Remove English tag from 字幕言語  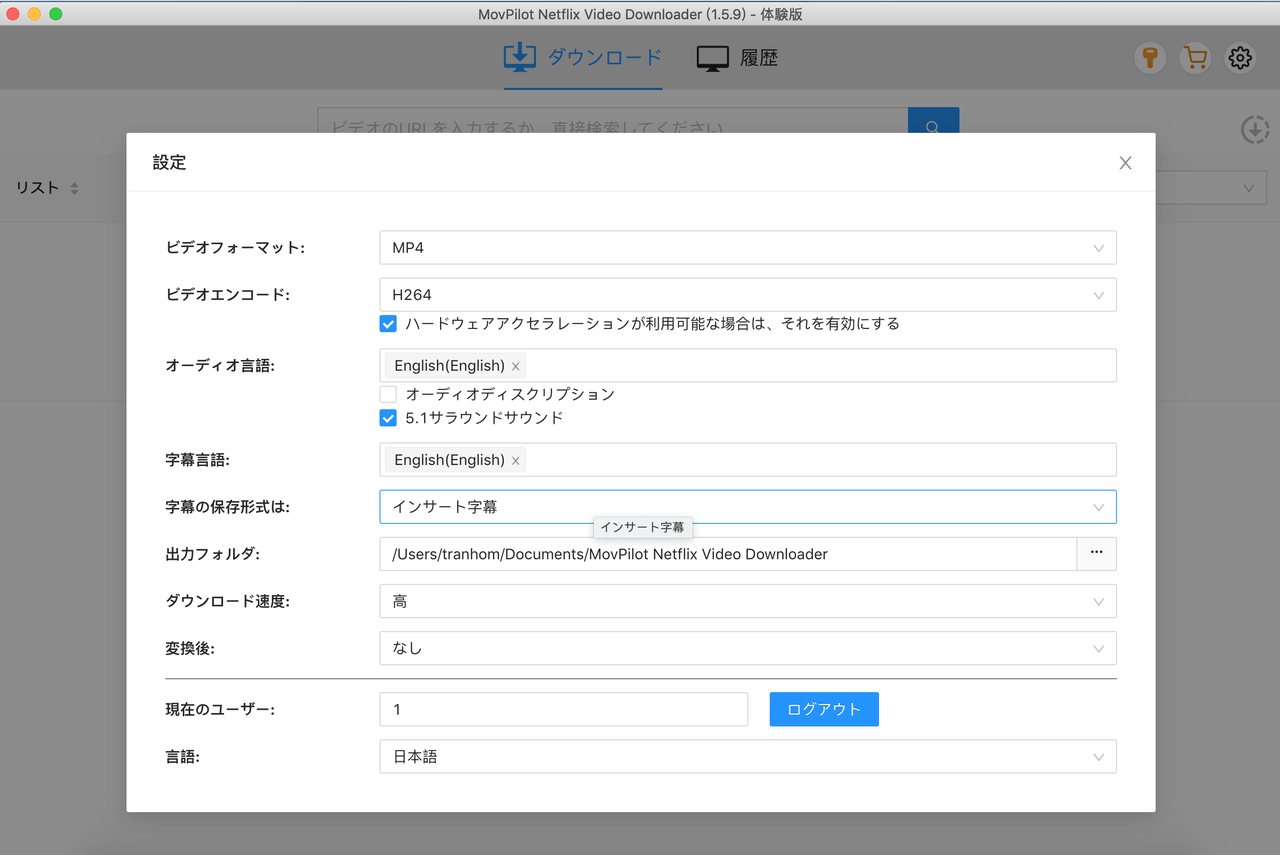point(516,460)
